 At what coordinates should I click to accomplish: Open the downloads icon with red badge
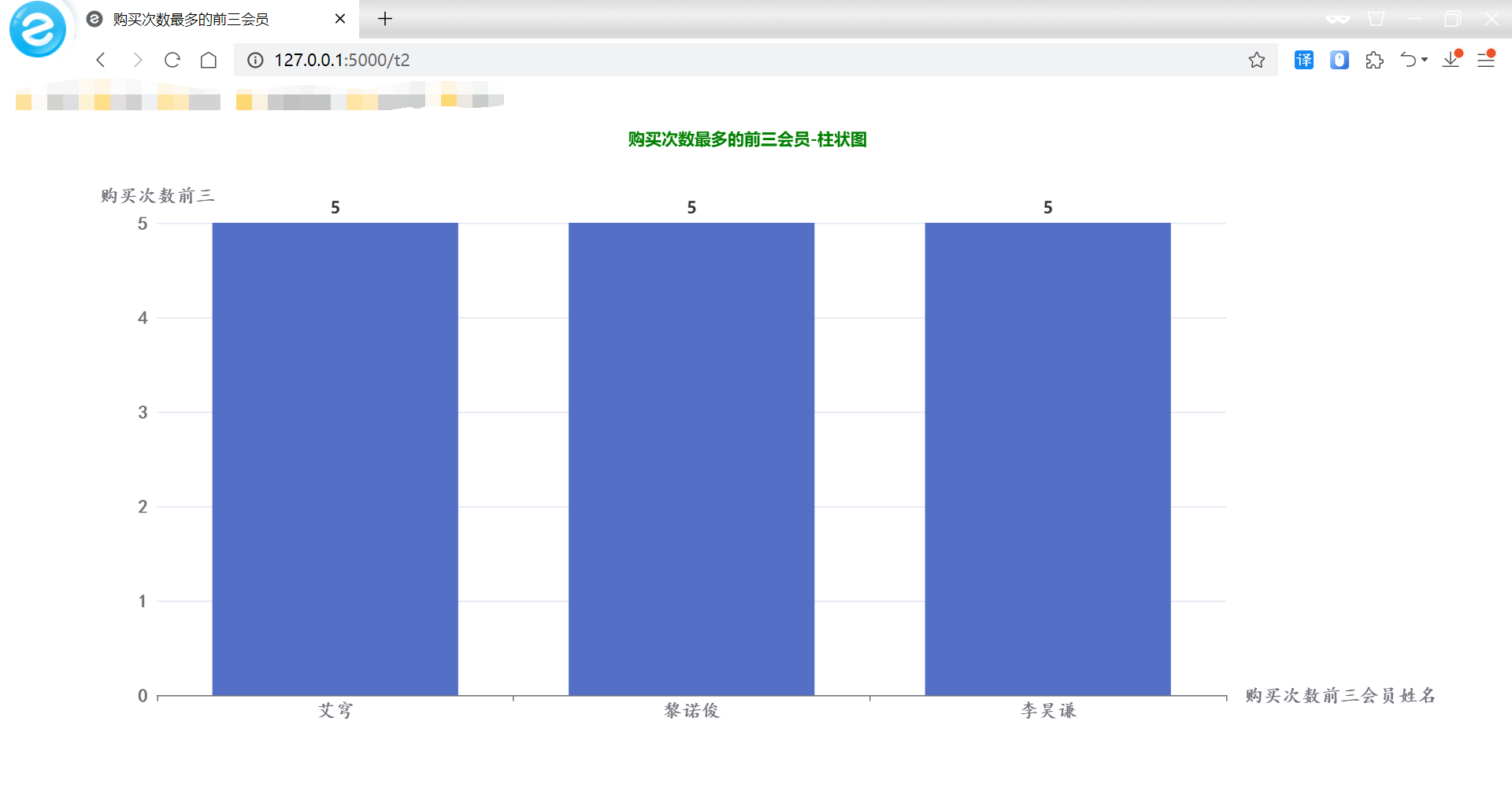(x=1451, y=59)
